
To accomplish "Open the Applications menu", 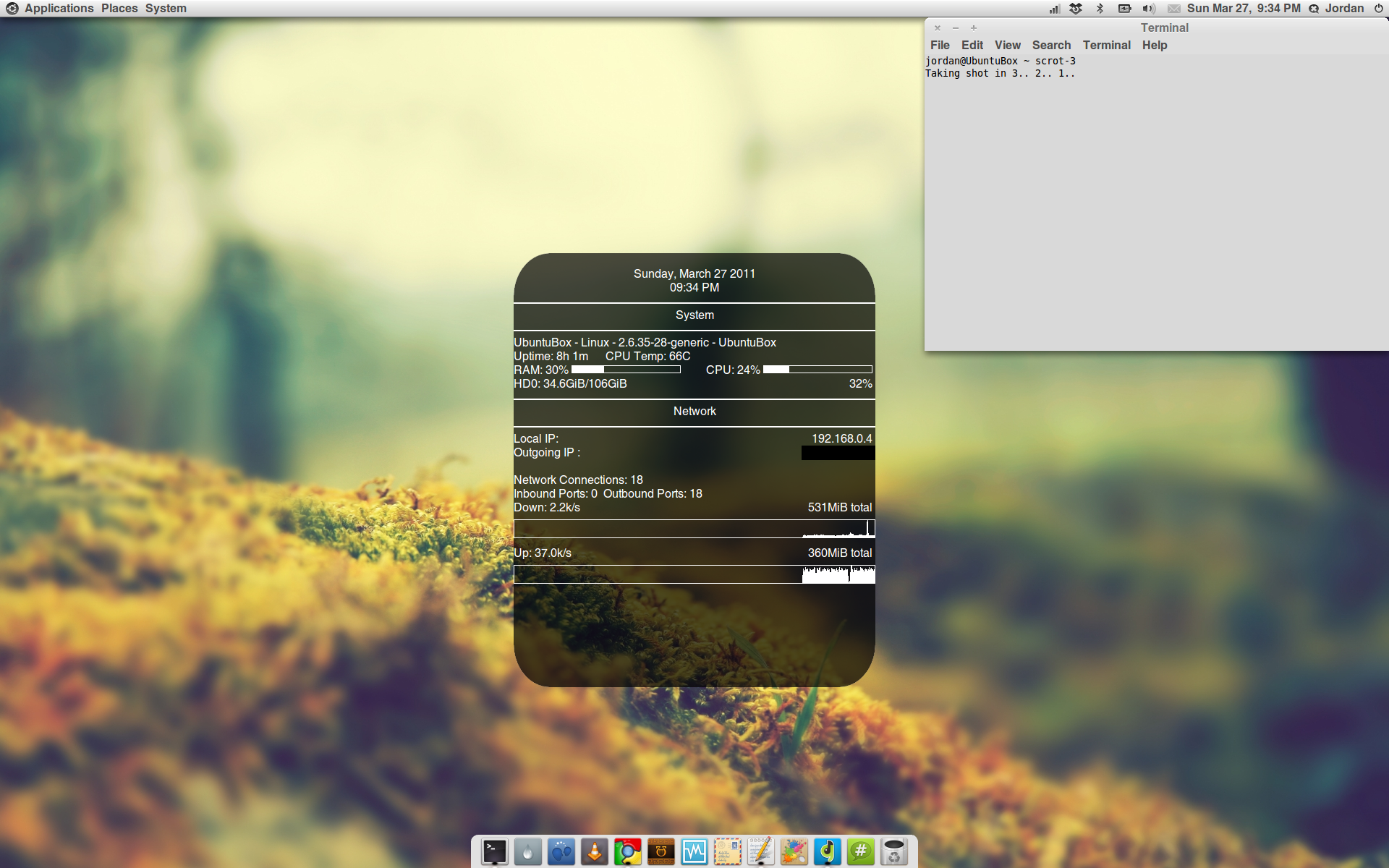I will (59, 9).
